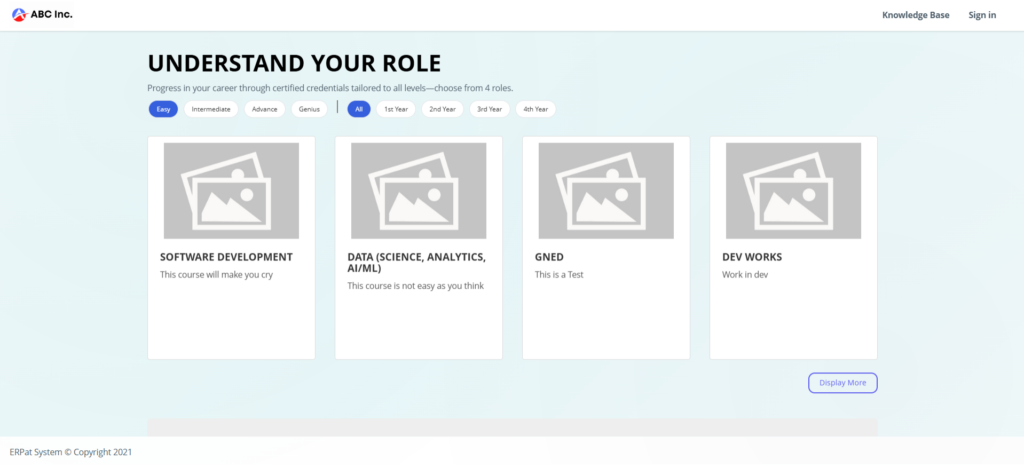The height and width of the screenshot is (468, 1024).
Task: Select the All years filter
Action: tap(359, 109)
